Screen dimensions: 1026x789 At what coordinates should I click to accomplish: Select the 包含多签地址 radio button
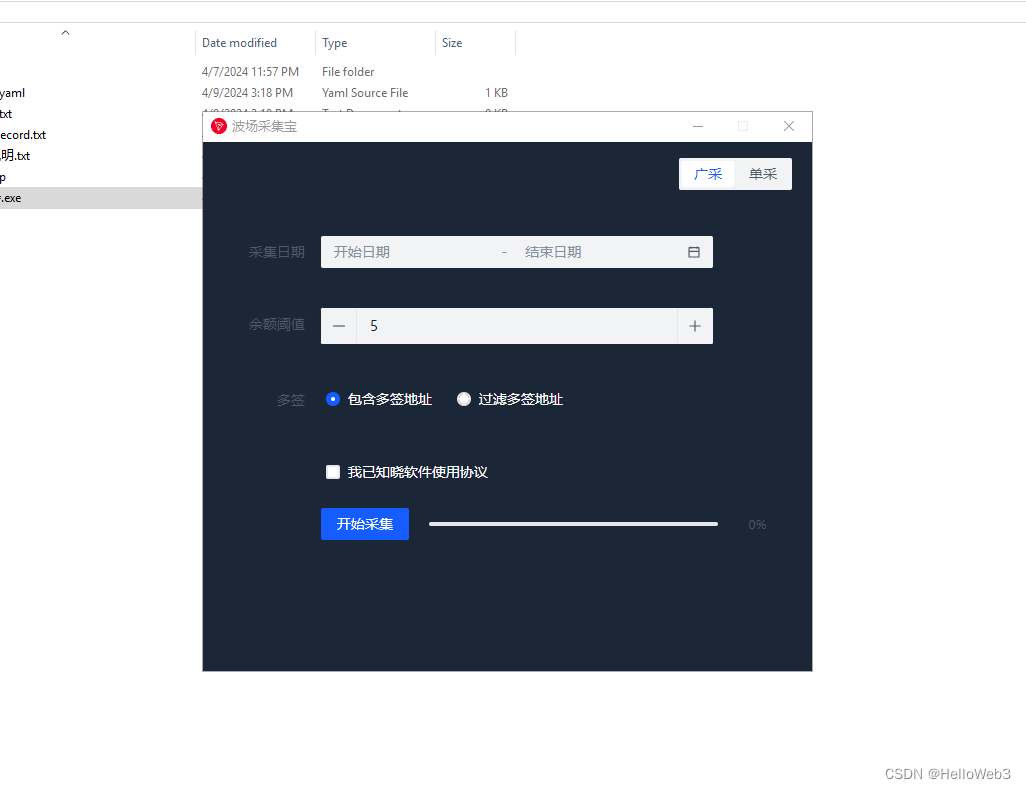[x=332, y=398]
